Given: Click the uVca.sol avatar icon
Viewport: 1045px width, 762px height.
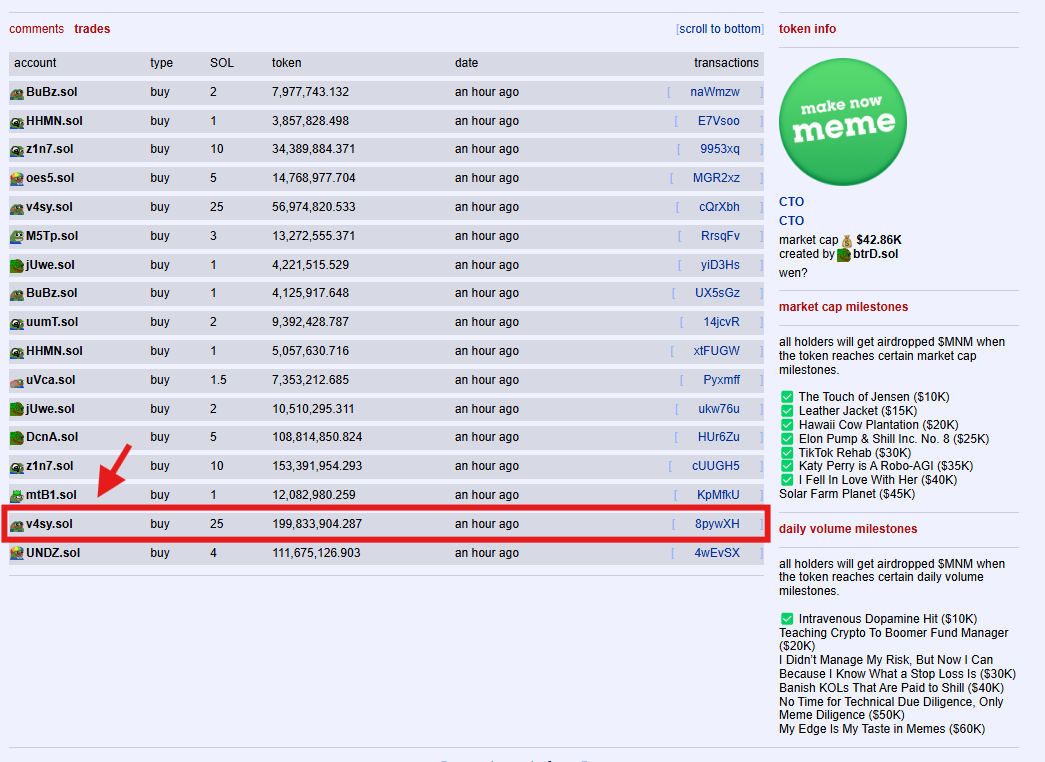Looking at the screenshot, I should point(17,381).
